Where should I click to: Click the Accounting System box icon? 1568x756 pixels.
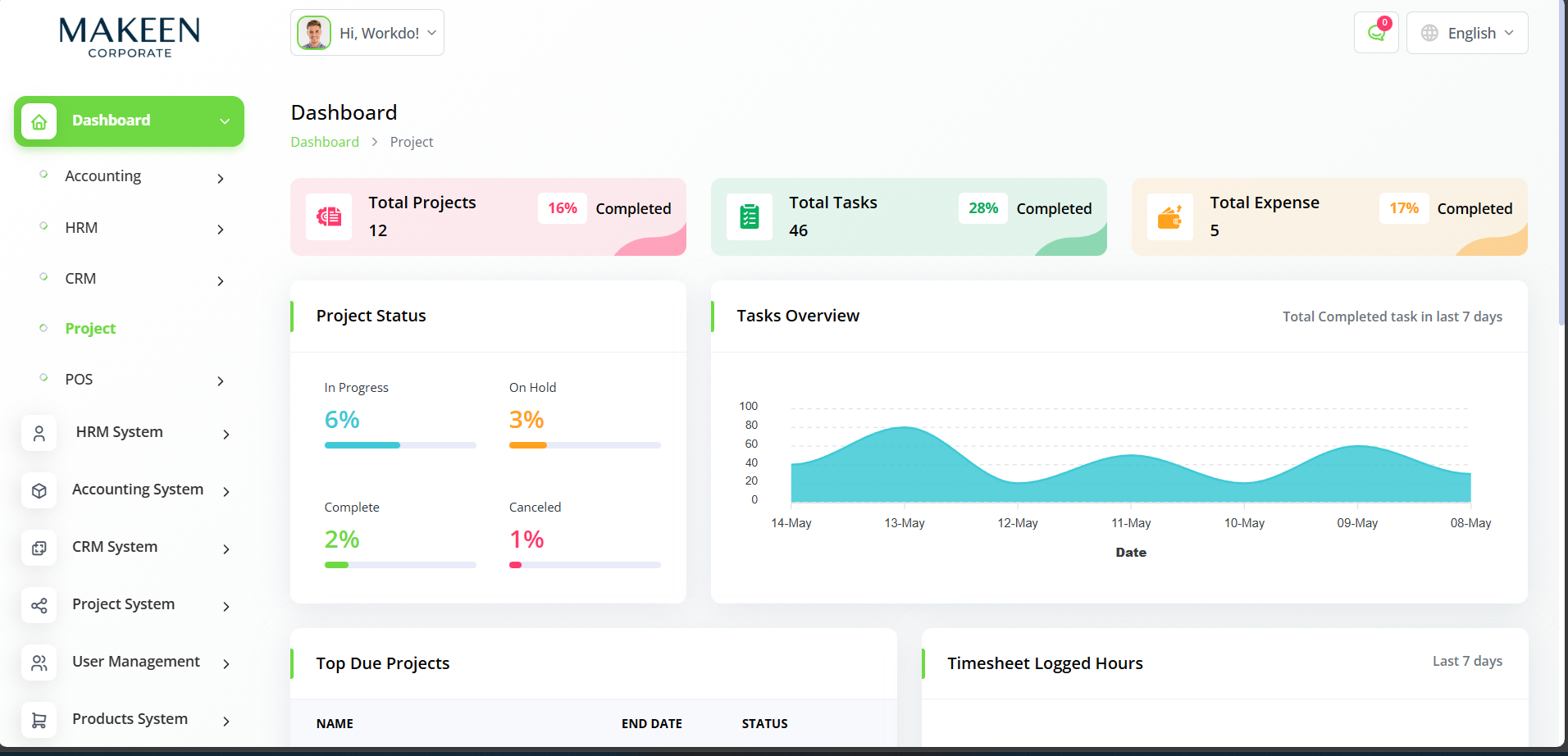[39, 490]
